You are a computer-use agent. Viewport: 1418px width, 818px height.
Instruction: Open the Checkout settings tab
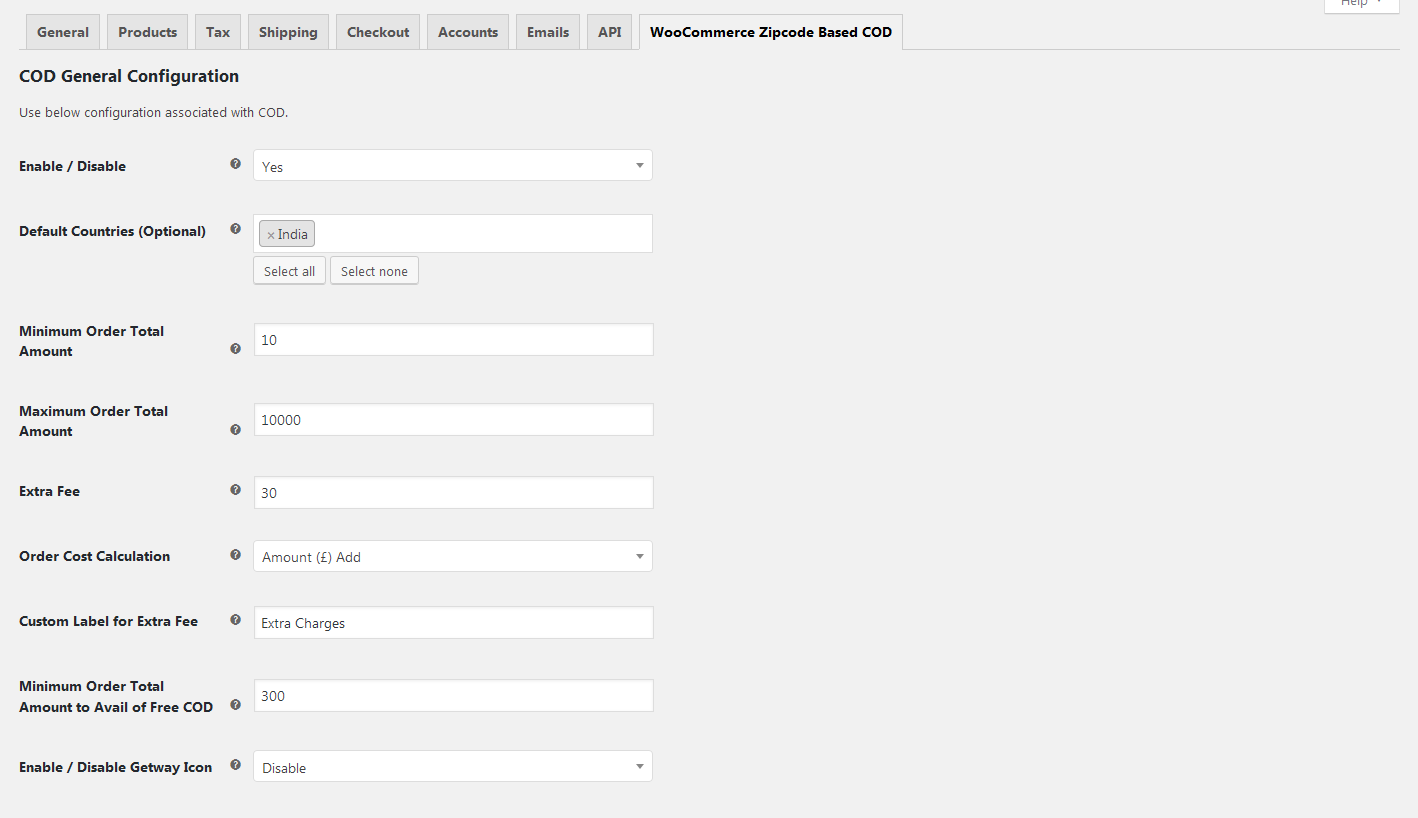tap(378, 32)
